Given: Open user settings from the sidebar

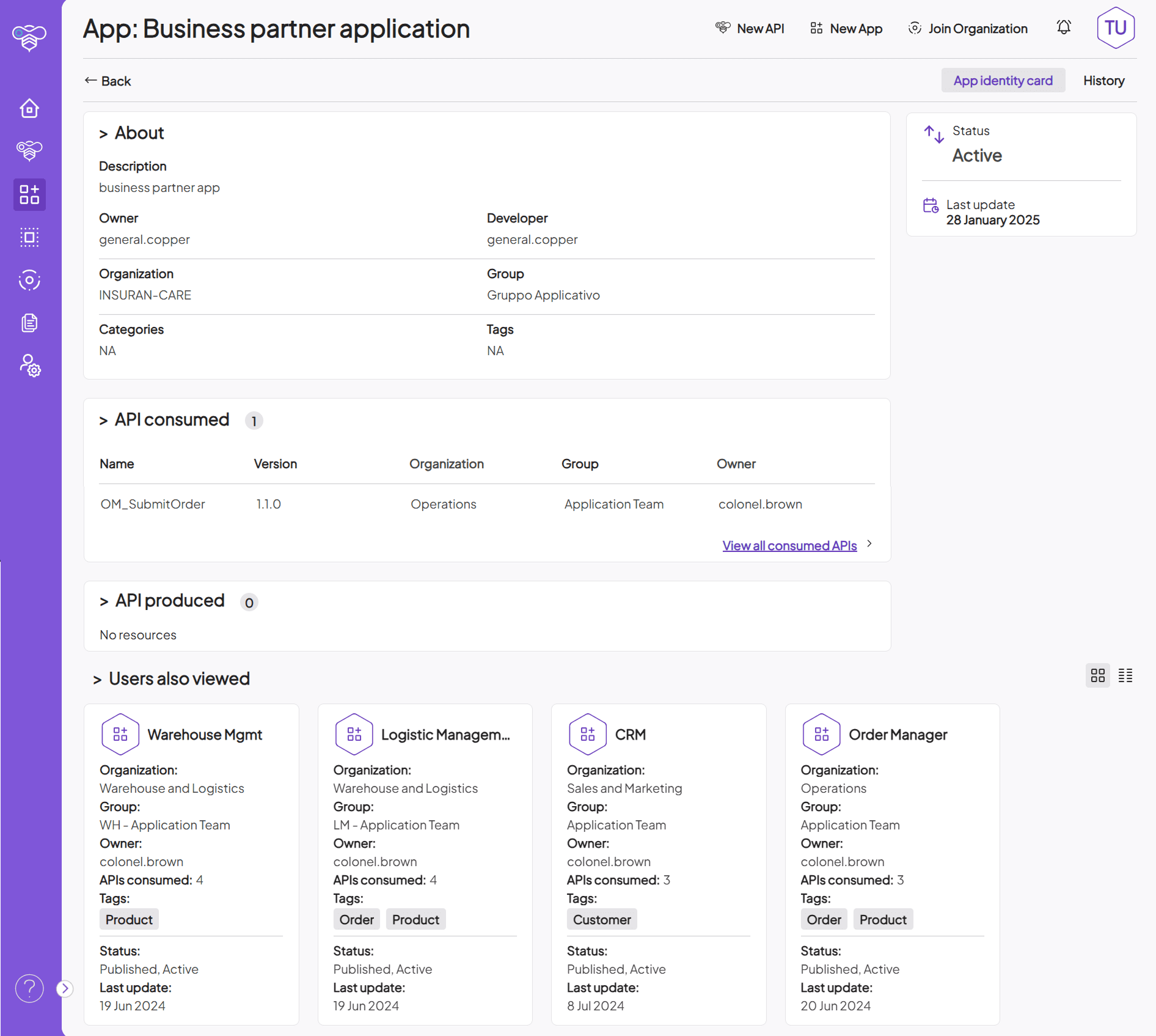Looking at the screenshot, I should (x=29, y=366).
